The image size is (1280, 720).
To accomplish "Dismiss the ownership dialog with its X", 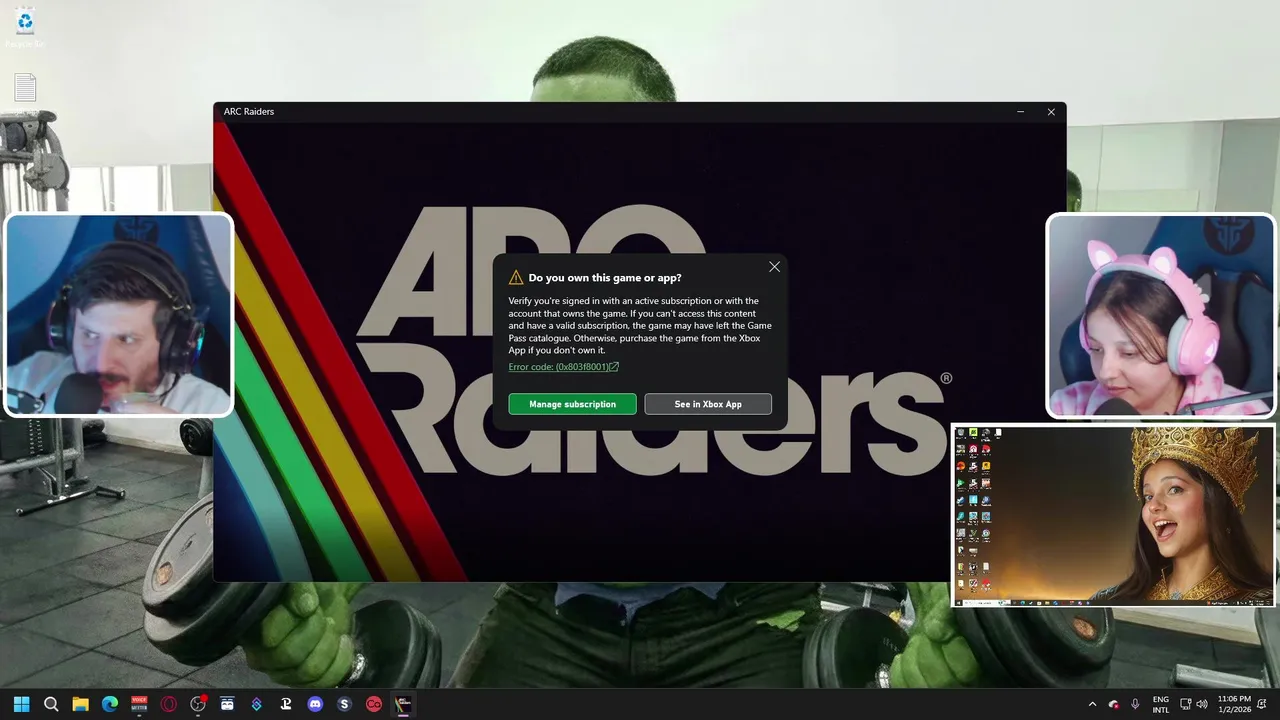I will [x=774, y=267].
